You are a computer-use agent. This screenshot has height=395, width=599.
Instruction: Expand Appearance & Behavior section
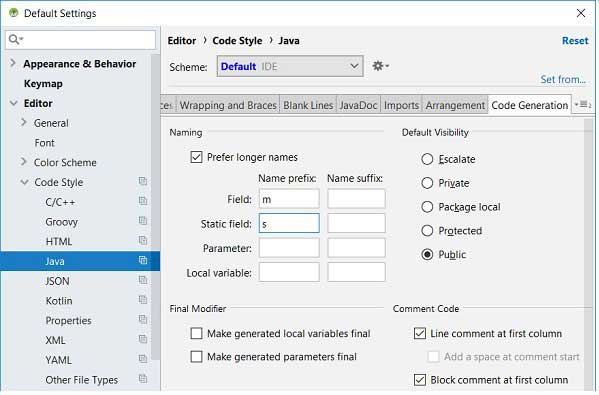(13, 63)
